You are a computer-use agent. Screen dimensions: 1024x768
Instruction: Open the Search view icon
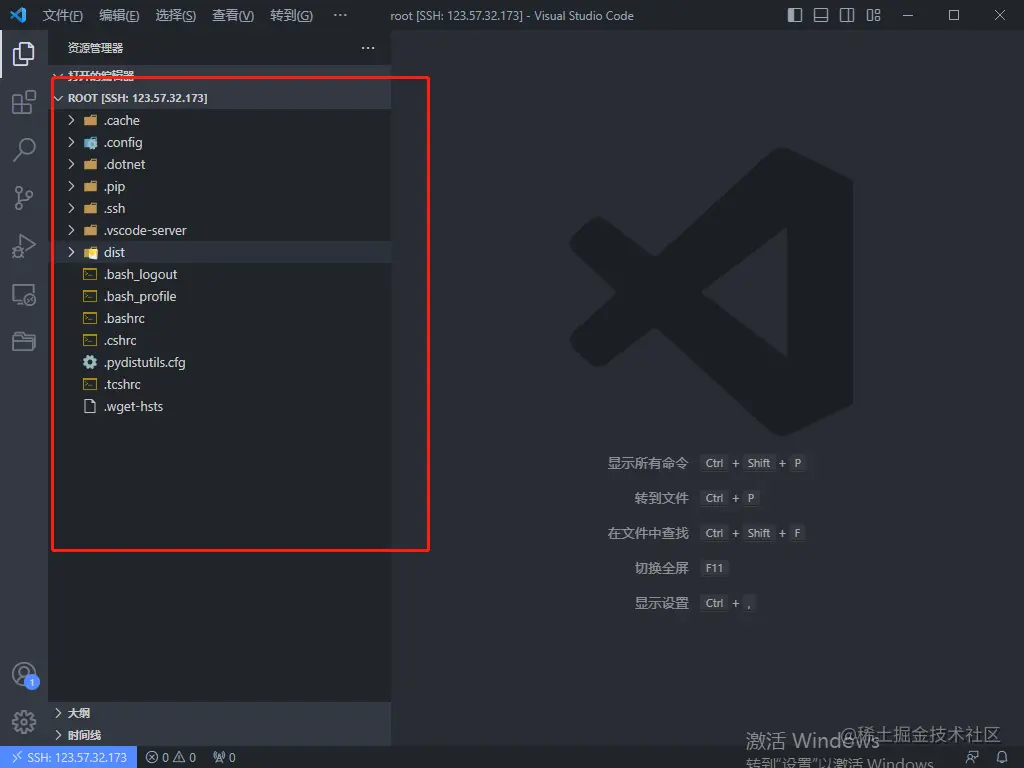[24, 150]
